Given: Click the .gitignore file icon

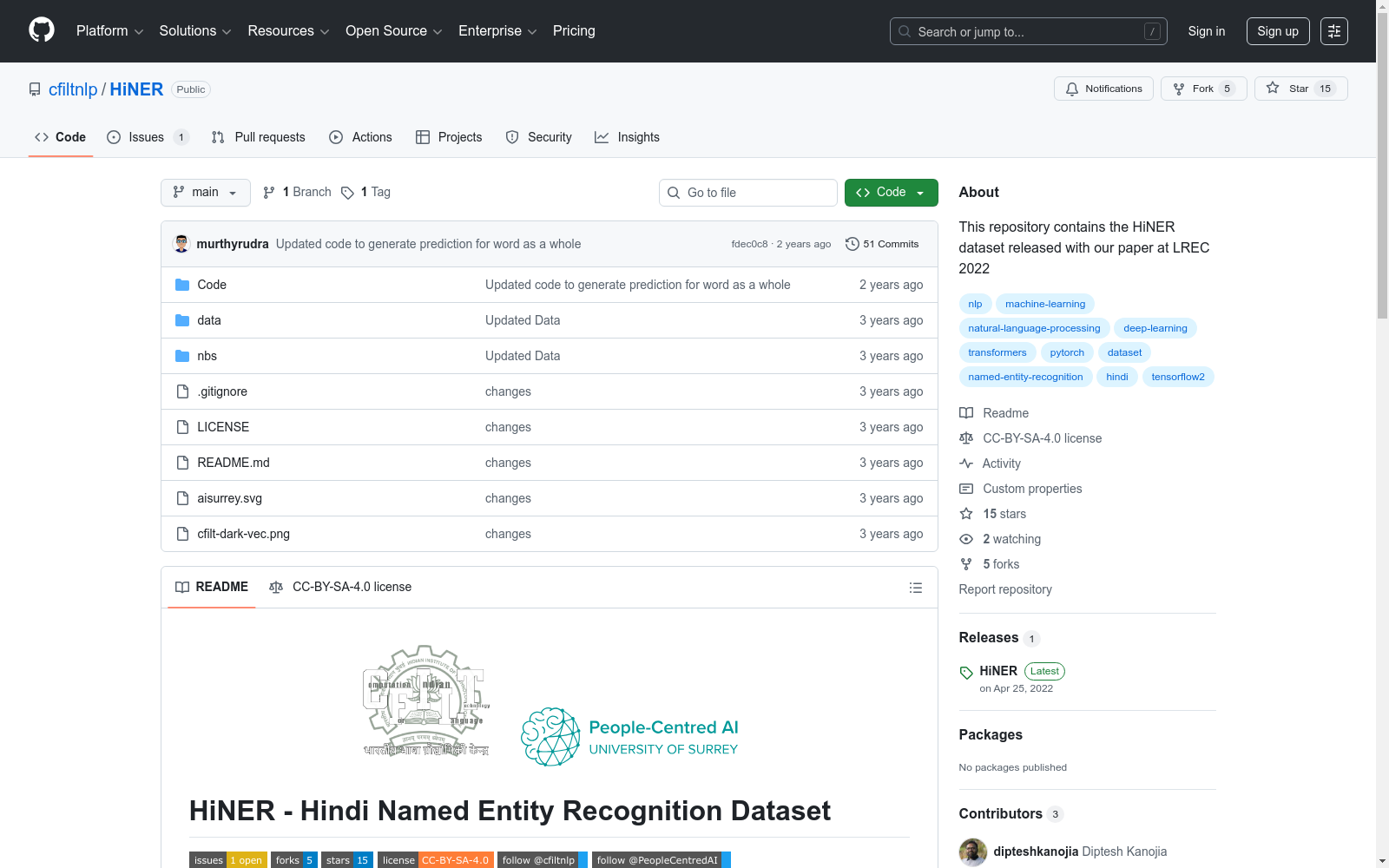Looking at the screenshot, I should pos(182,391).
